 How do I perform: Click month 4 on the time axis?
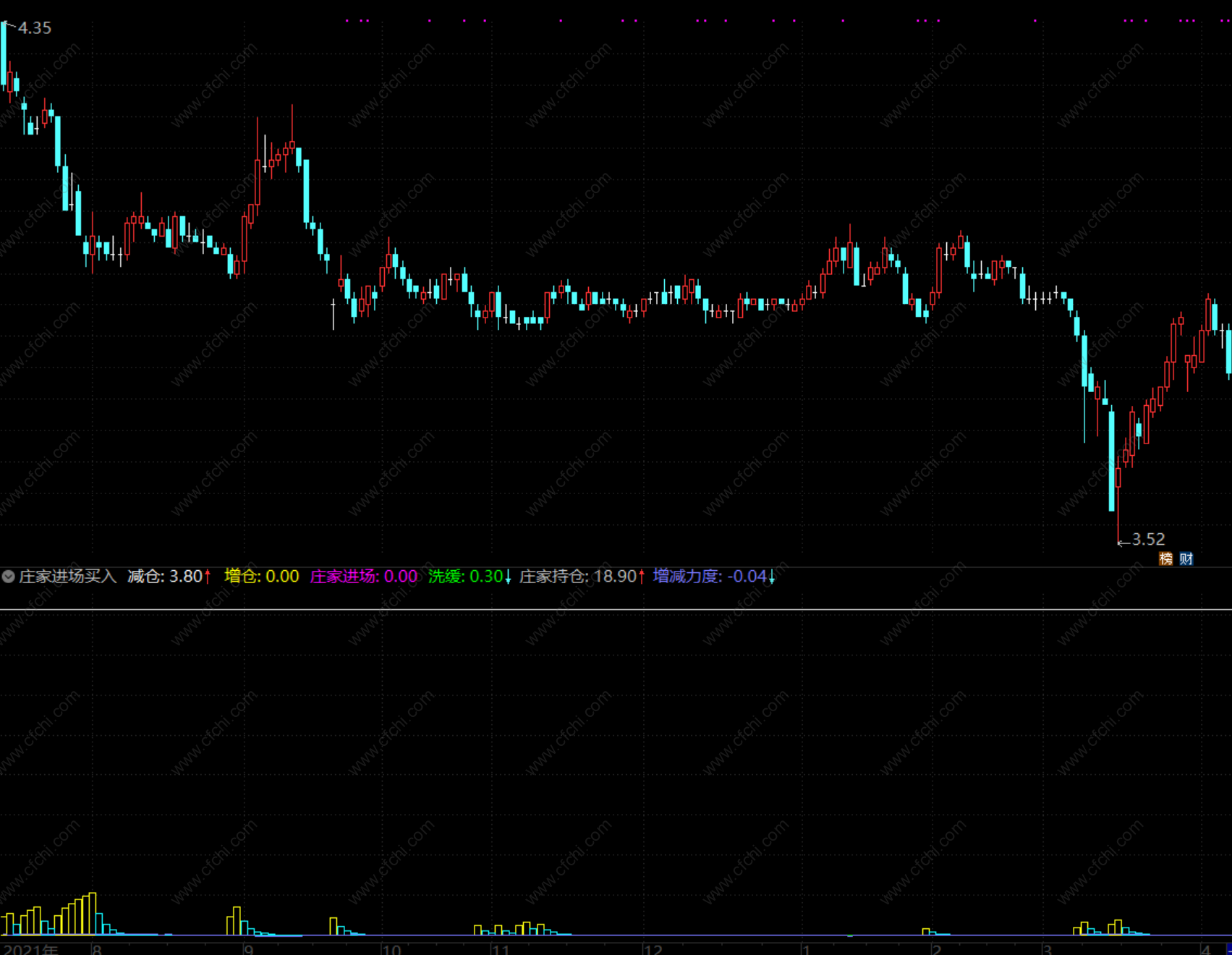[1205, 949]
